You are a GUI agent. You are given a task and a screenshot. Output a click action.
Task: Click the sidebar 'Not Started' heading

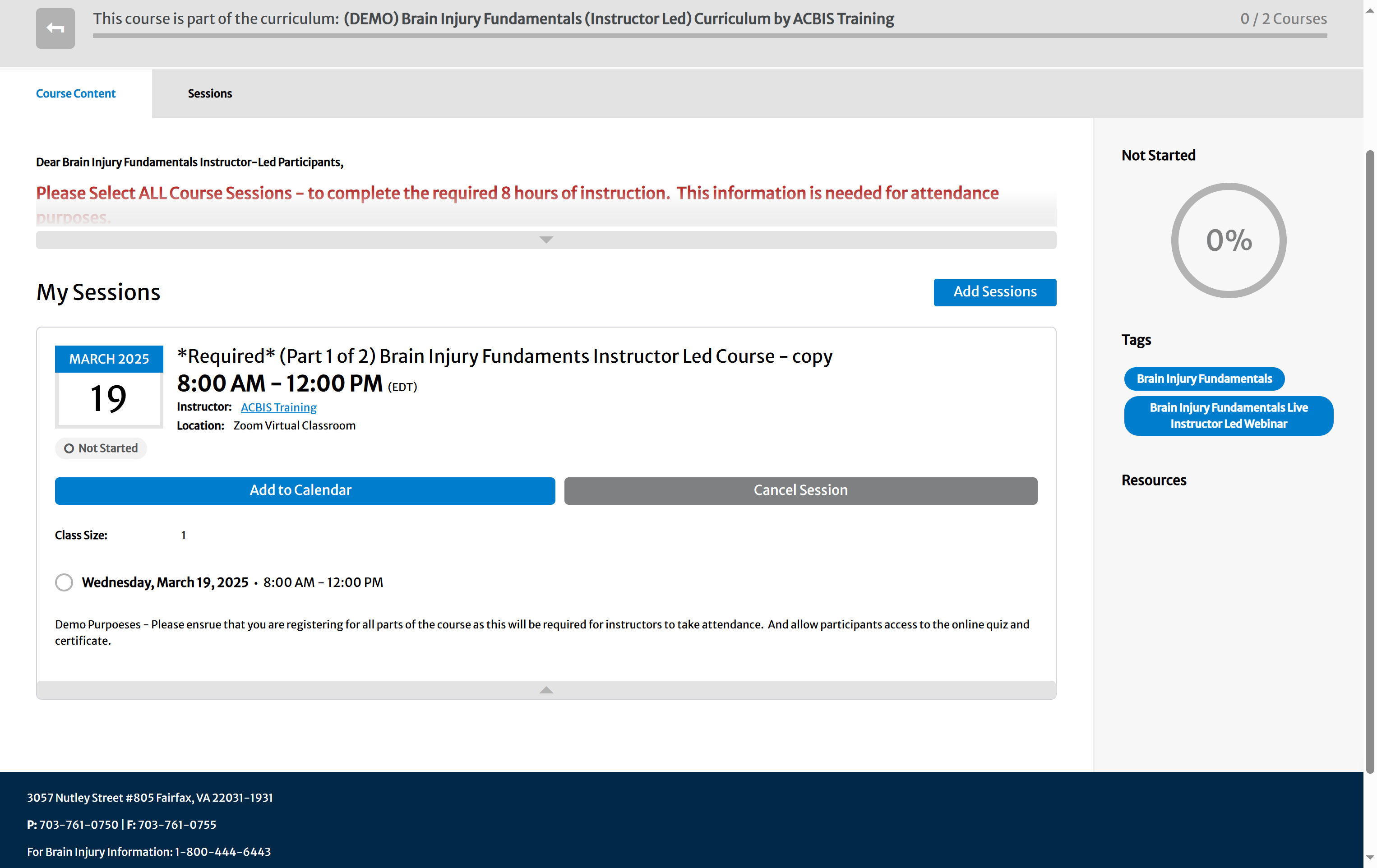point(1159,156)
